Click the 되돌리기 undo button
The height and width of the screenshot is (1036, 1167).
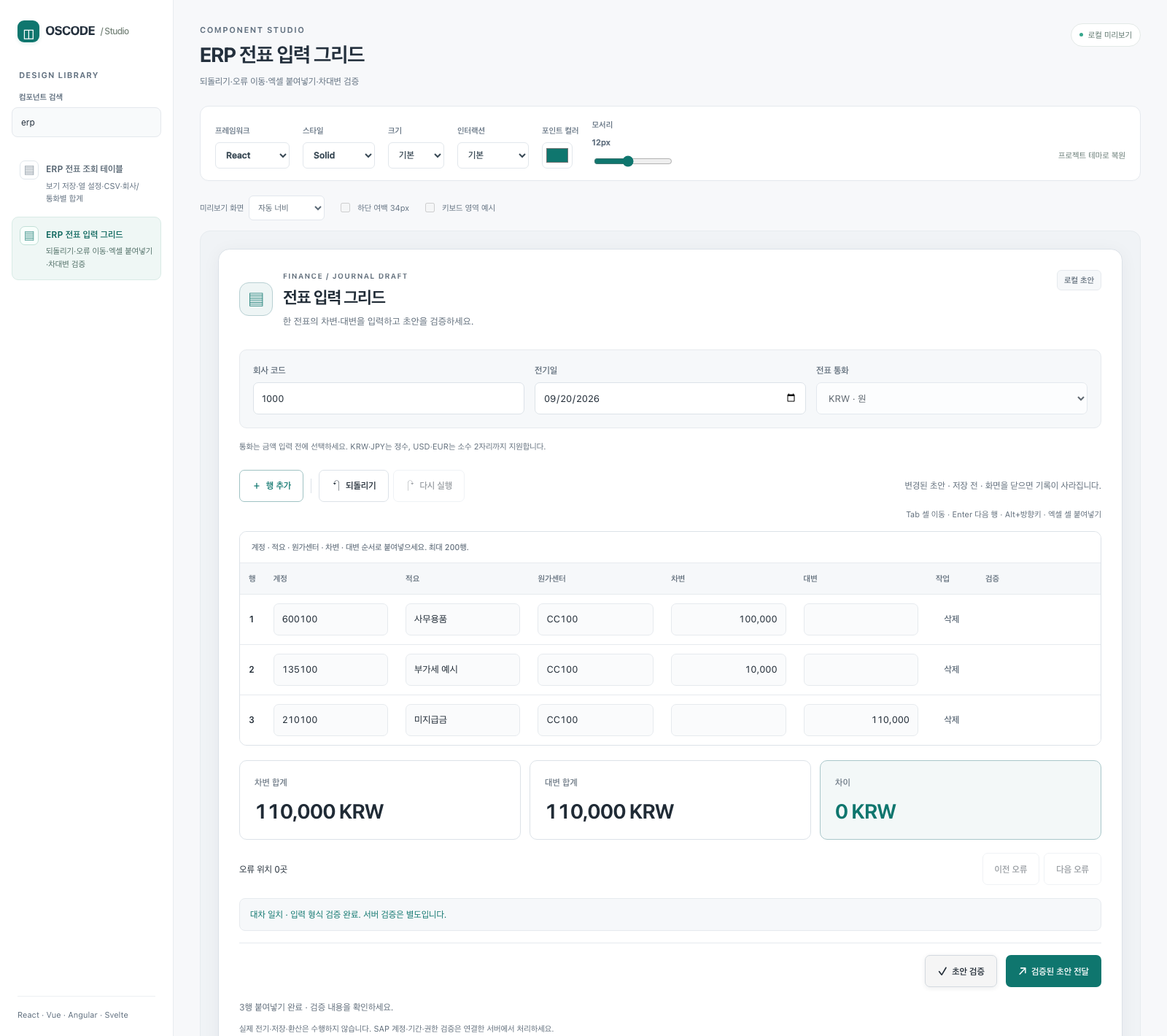(354, 486)
